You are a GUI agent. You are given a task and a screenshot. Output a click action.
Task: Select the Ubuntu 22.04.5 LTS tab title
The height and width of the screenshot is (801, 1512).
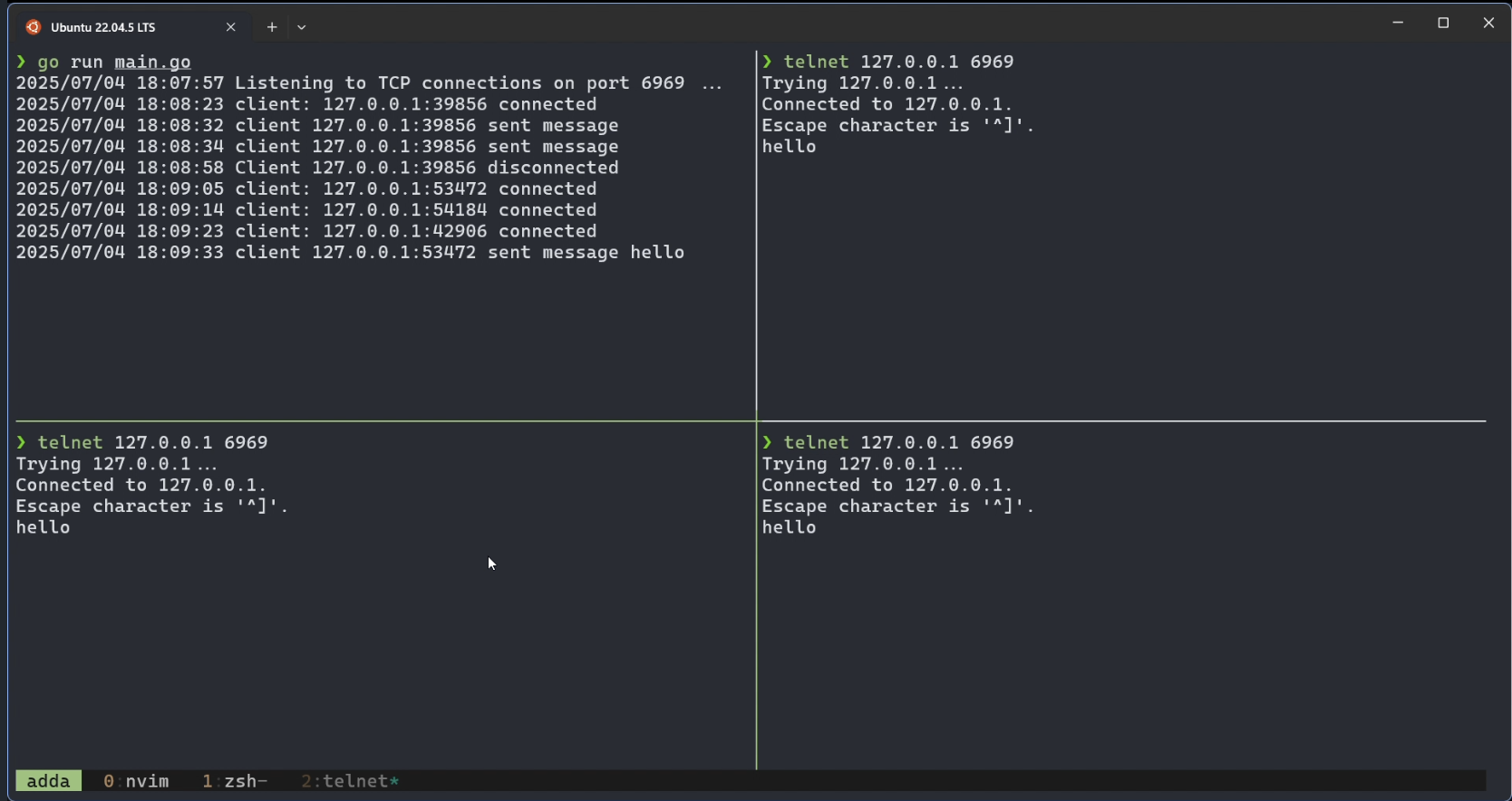pos(103,27)
